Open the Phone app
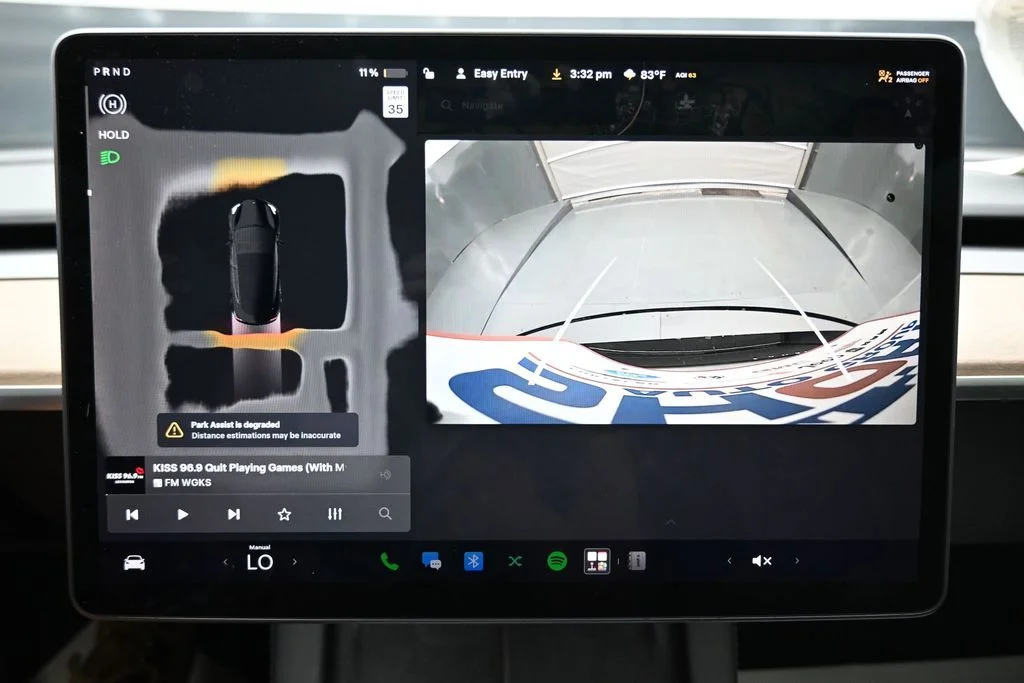The image size is (1024, 683). pos(389,561)
